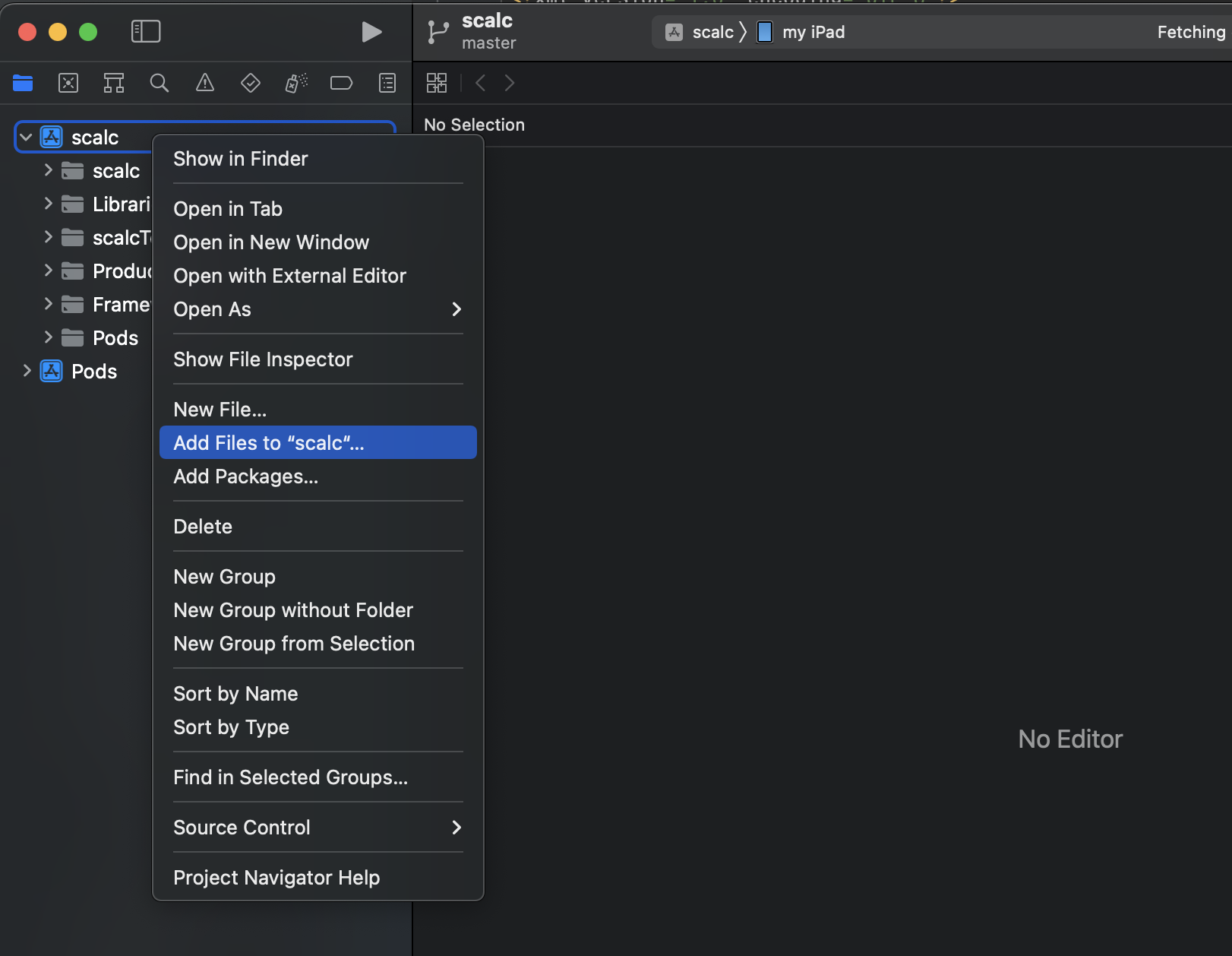
Task: Open the Open As submenu
Action: pyautogui.click(x=317, y=309)
